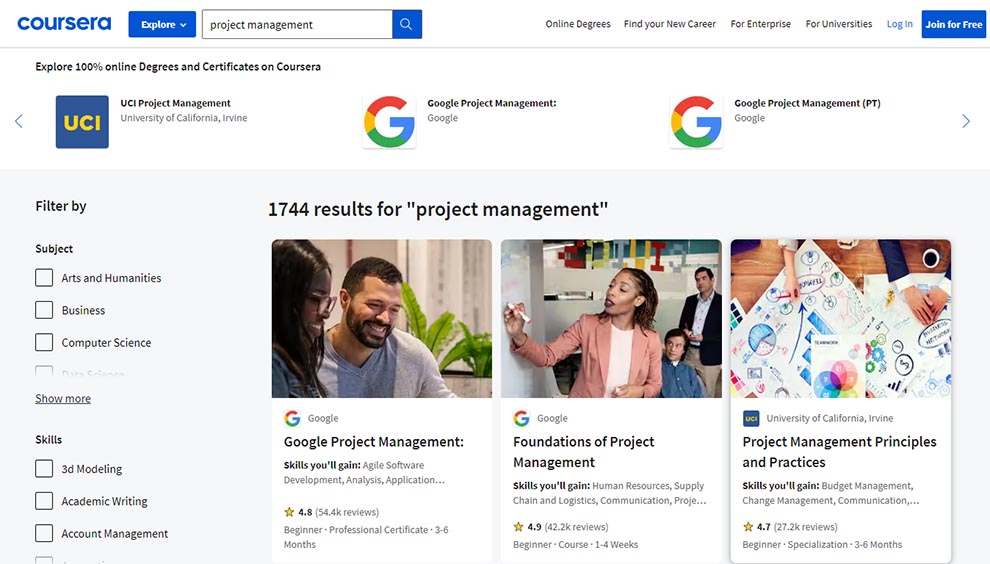Click the University of California, Irvine text in carousel
This screenshot has width=990, height=564.
184,118
